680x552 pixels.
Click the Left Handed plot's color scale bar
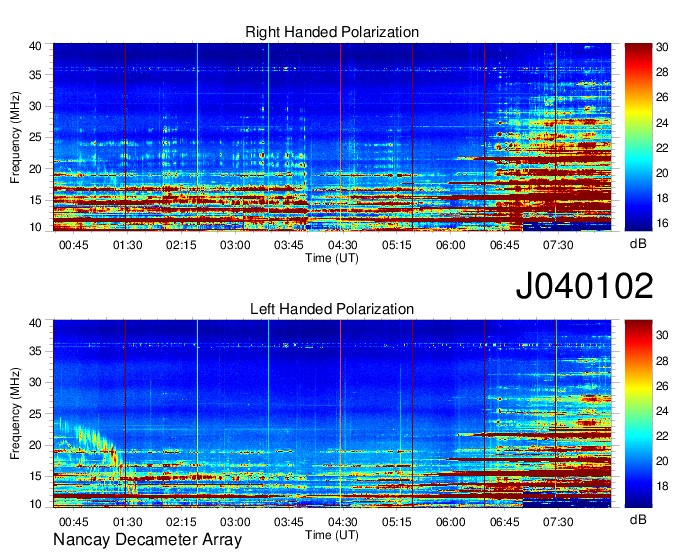click(x=638, y=414)
